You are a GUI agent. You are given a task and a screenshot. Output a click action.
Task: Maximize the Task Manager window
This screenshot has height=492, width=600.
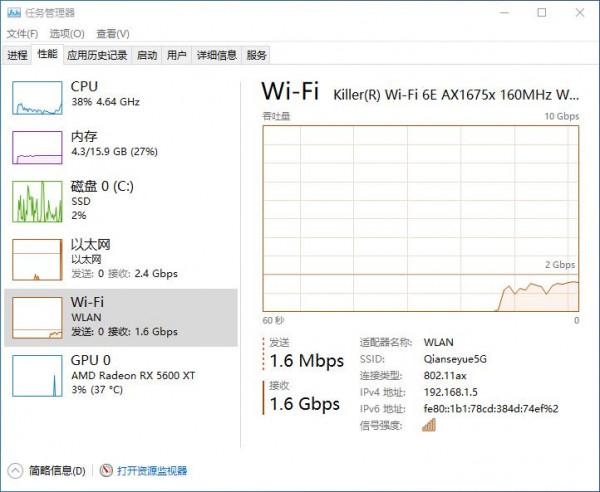[x=542, y=13]
